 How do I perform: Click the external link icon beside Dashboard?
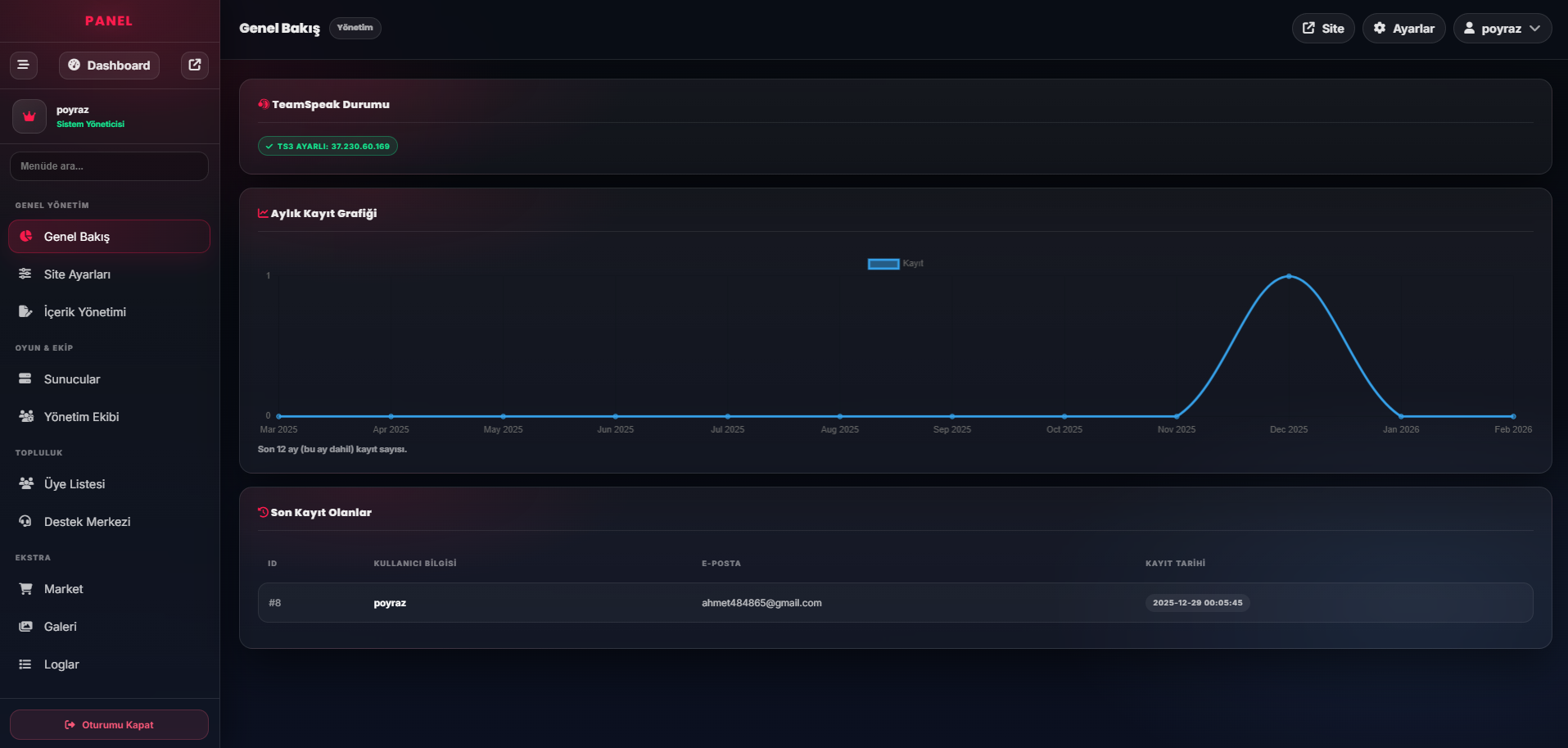point(195,65)
